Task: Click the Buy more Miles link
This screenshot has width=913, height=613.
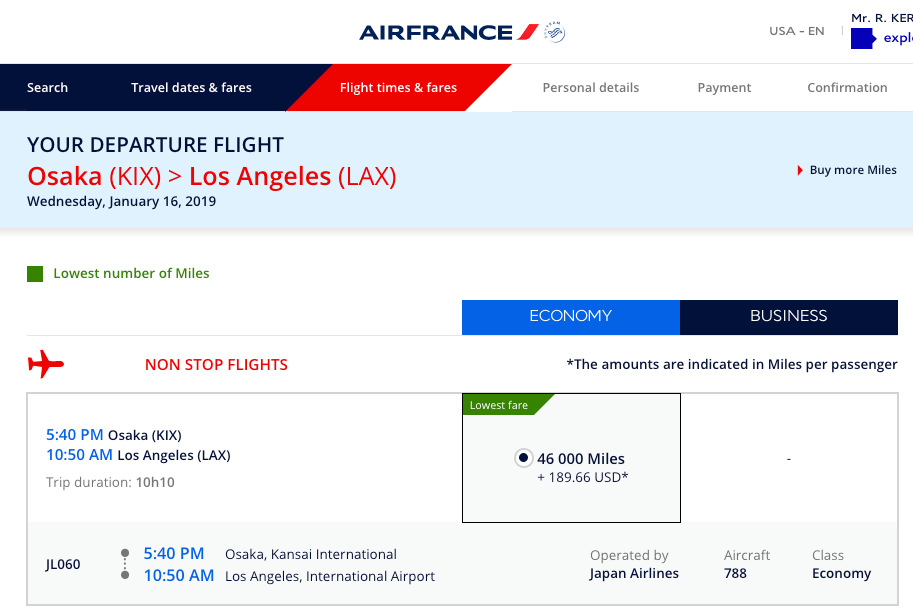Action: [853, 170]
